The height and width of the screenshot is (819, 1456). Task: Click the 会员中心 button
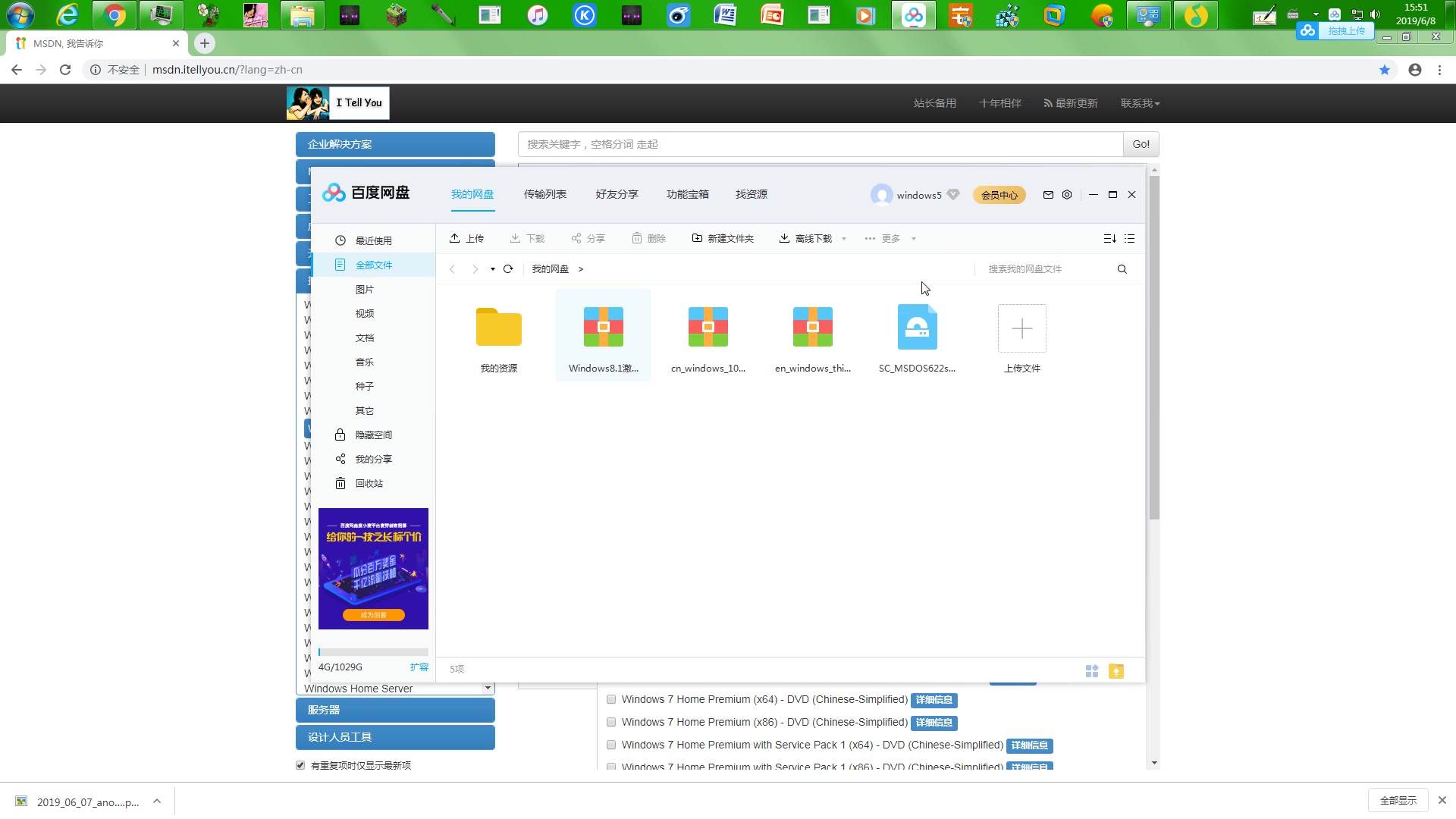[999, 195]
